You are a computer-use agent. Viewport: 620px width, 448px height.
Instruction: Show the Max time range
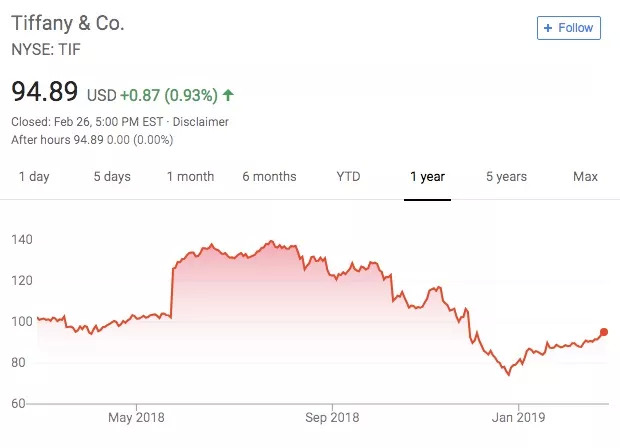(x=585, y=177)
